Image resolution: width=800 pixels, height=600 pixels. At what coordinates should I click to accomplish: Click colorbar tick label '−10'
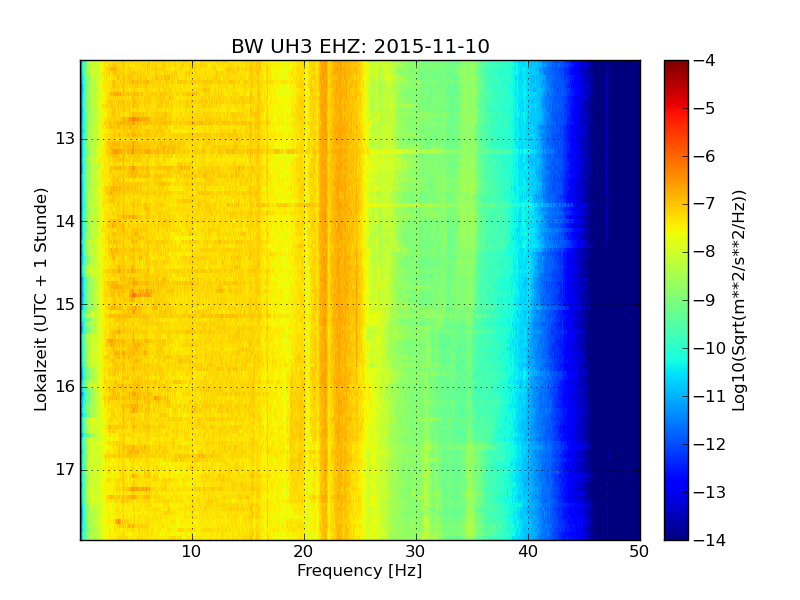710,348
